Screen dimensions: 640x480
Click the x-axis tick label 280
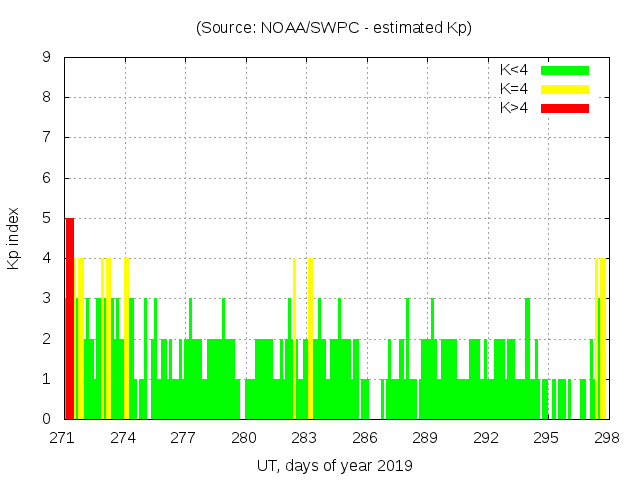point(244,438)
